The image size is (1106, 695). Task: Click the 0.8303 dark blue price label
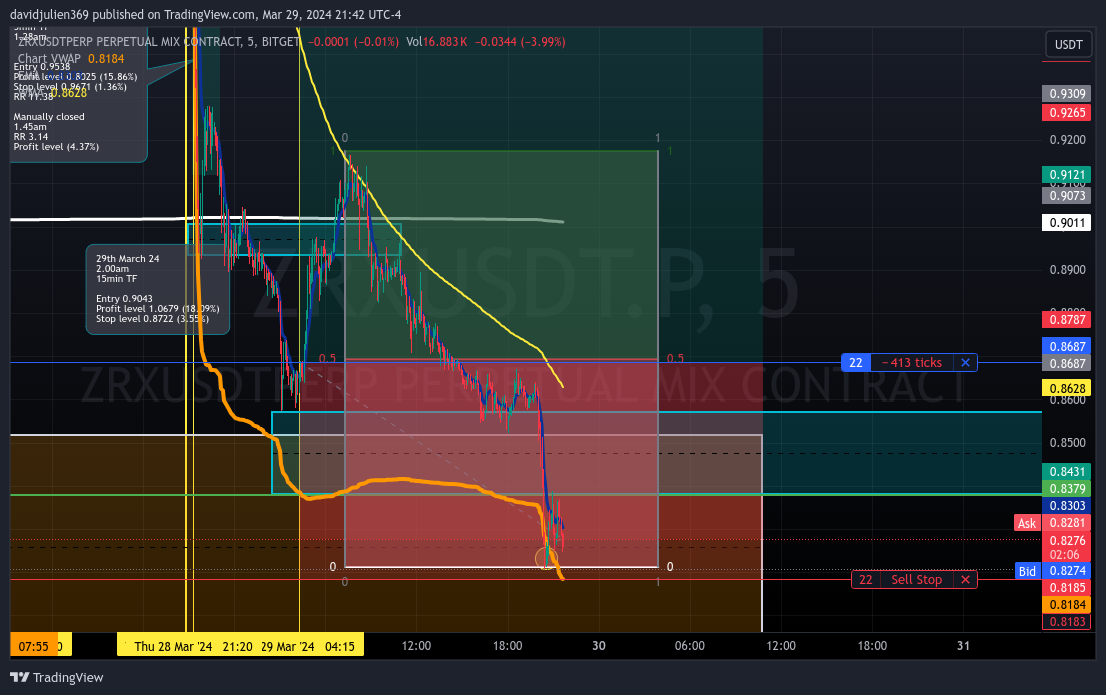[x=1066, y=505]
